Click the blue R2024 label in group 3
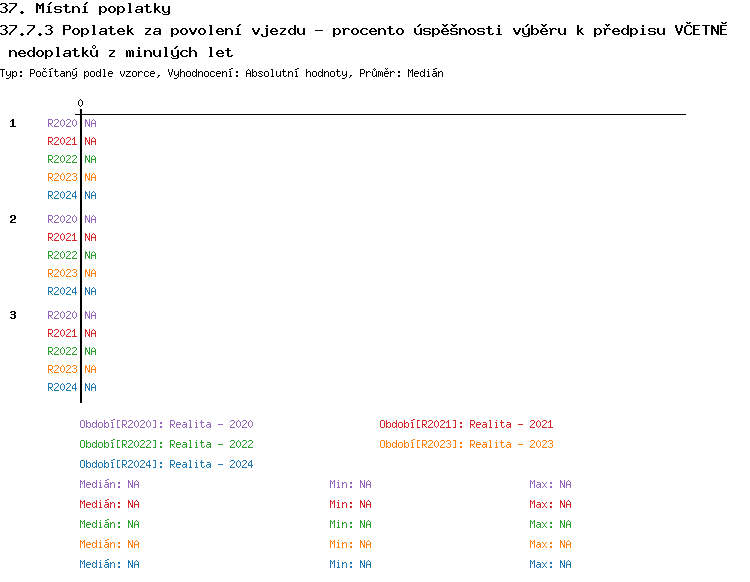 click(62, 387)
